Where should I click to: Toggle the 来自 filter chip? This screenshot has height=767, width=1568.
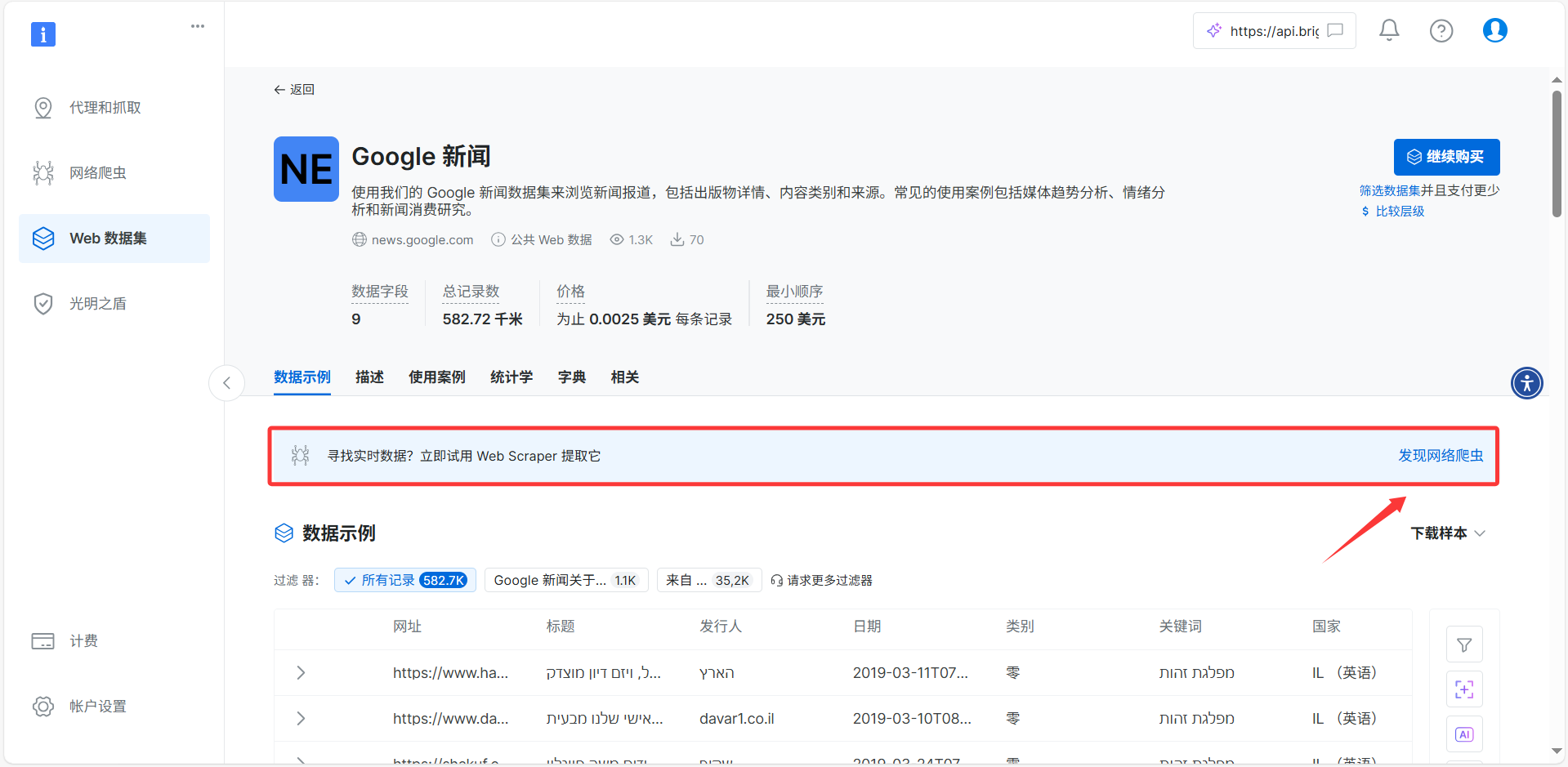tap(708, 580)
